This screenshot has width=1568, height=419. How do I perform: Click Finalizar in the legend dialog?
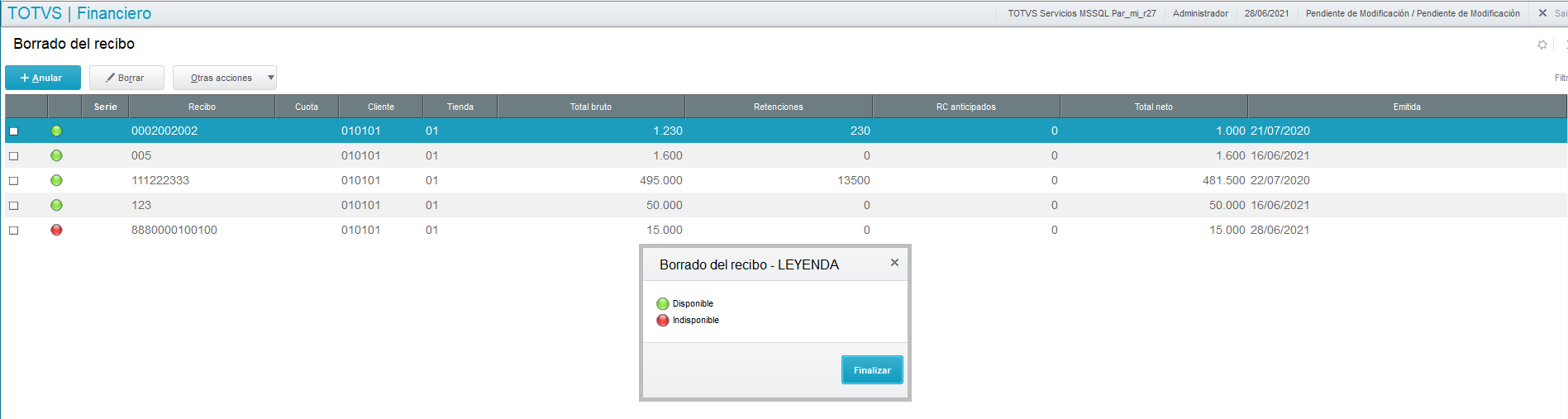click(x=872, y=370)
